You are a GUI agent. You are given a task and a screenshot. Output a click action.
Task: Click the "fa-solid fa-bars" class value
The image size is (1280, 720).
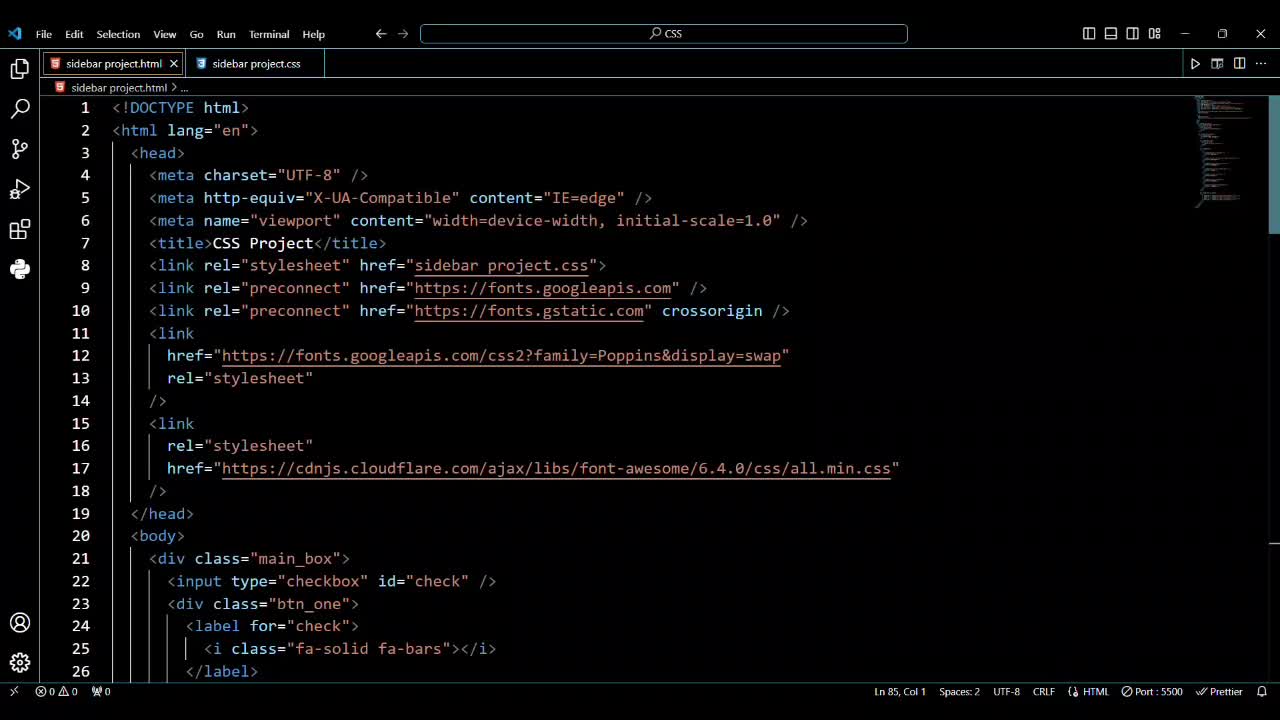tap(369, 649)
